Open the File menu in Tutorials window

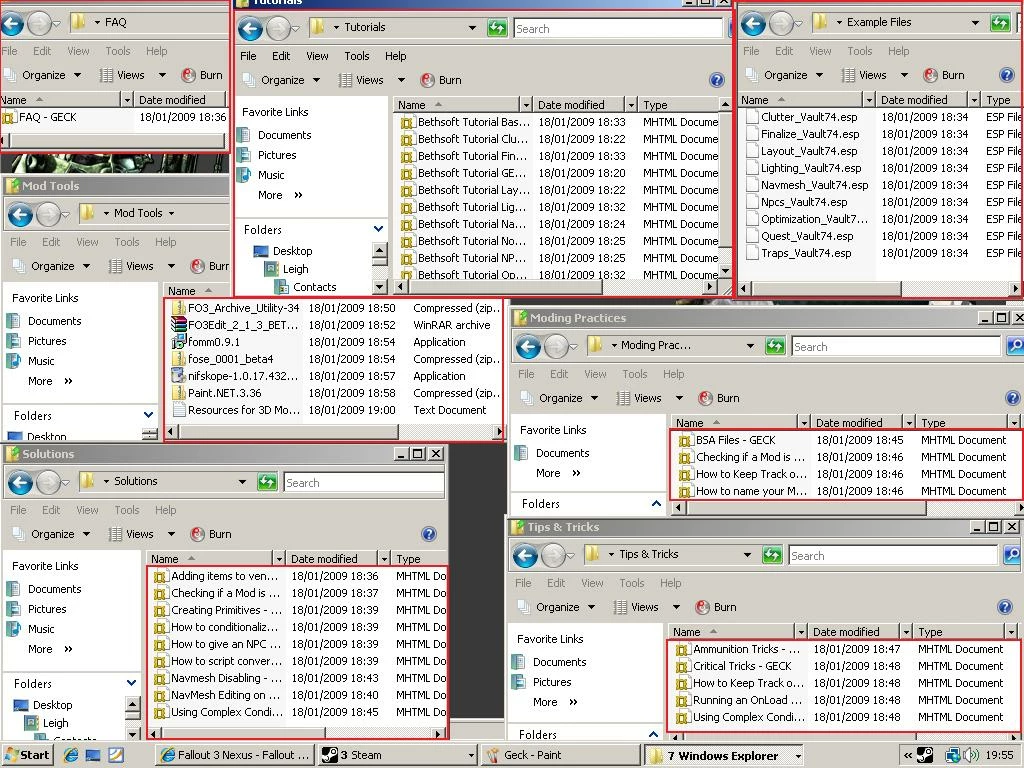[x=248, y=56]
